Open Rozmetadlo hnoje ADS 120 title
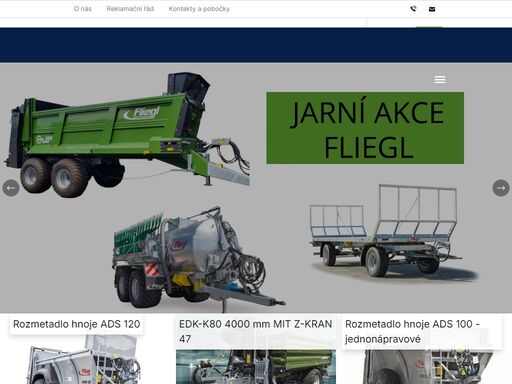 pos(76,324)
